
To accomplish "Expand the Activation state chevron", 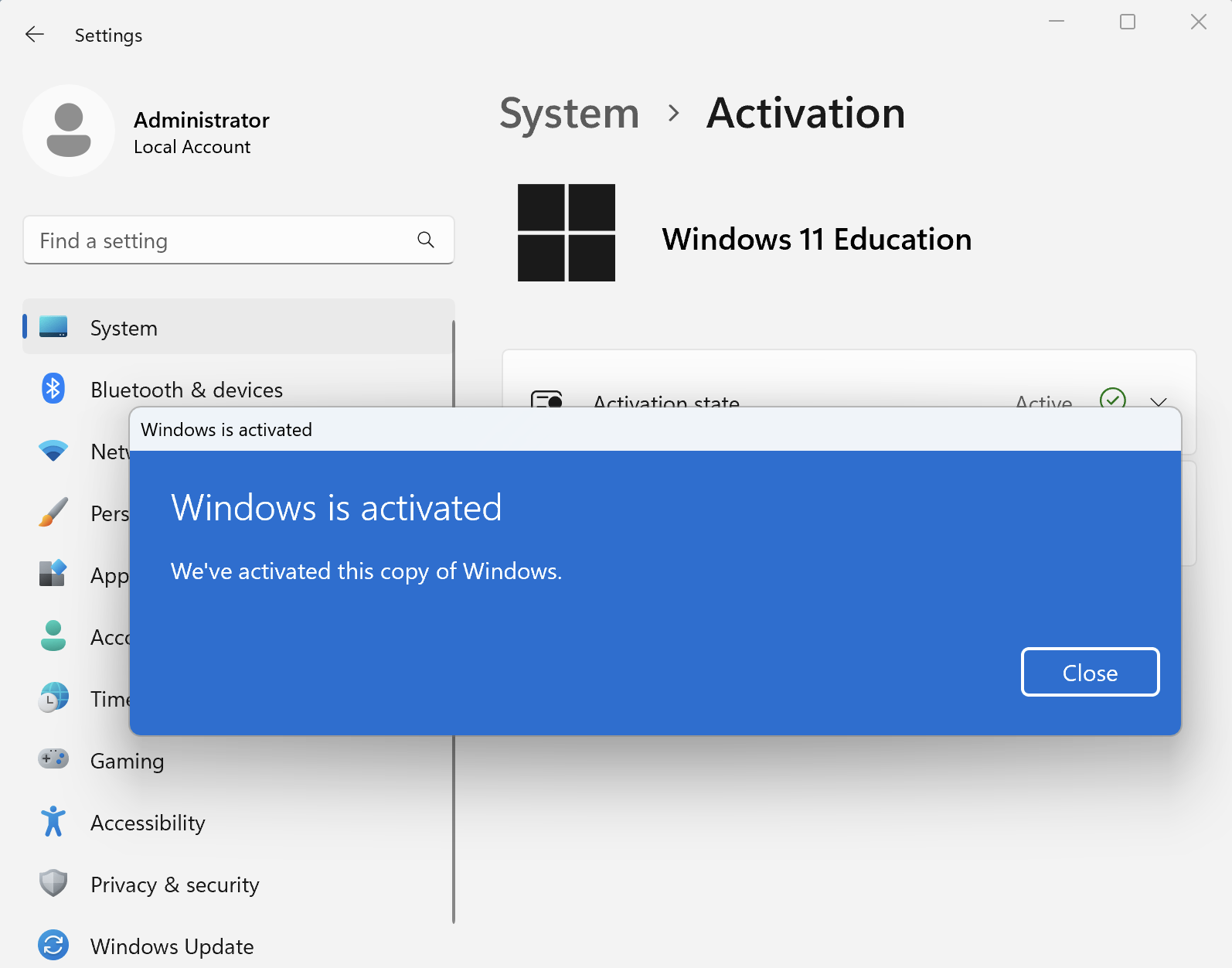I will coord(1158,401).
